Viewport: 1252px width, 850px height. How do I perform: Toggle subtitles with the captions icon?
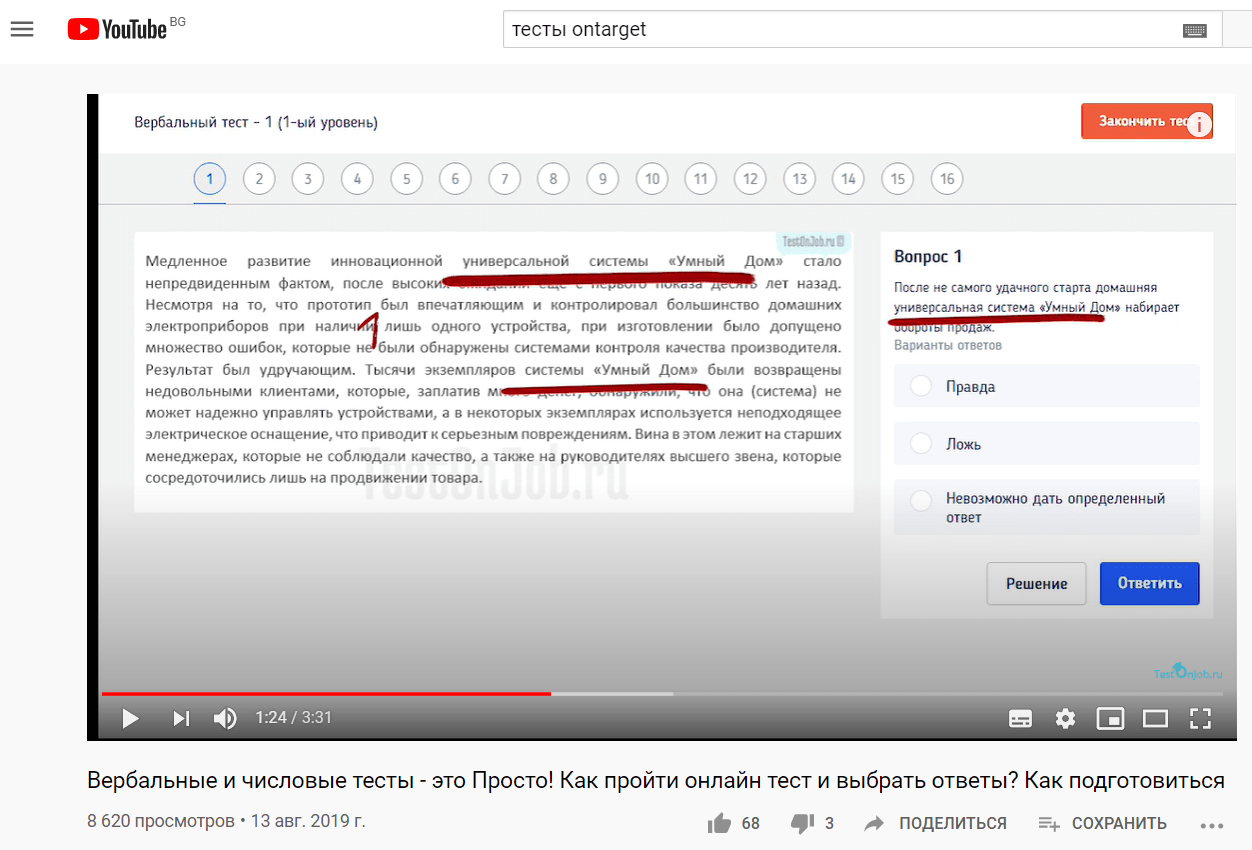point(1020,718)
